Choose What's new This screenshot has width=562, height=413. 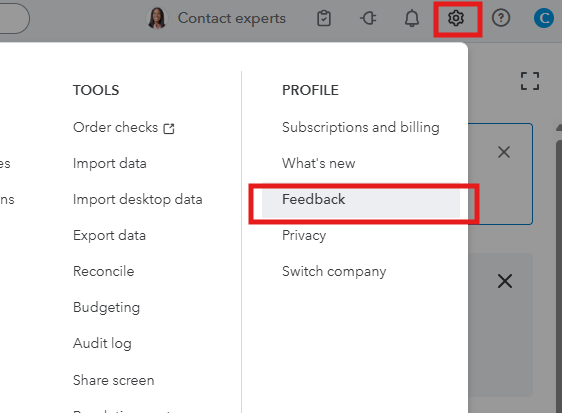click(318, 163)
